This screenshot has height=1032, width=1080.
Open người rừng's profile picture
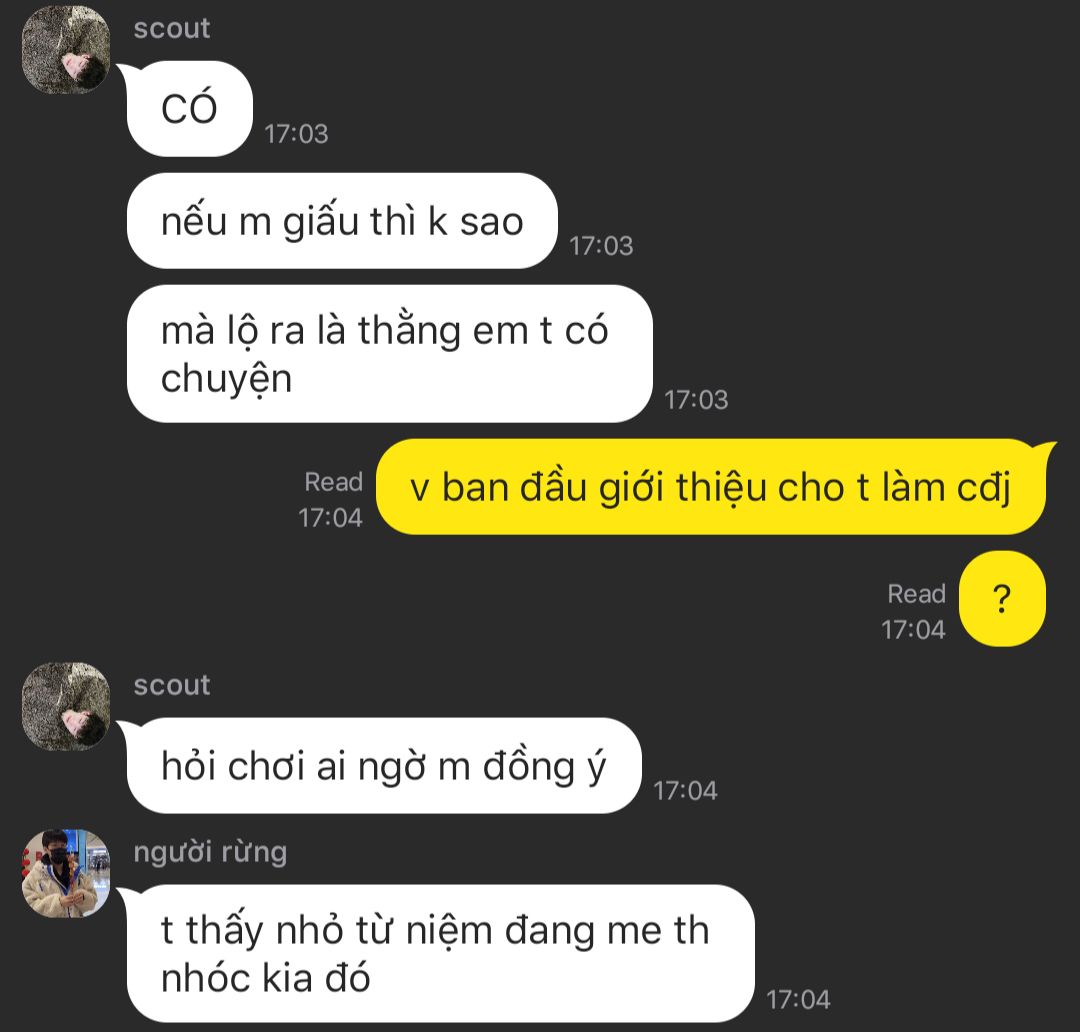coord(66,874)
